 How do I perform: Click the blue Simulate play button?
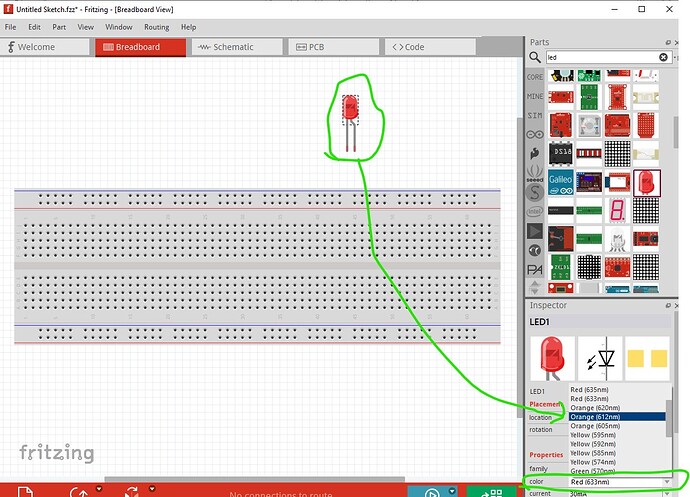[432, 492]
